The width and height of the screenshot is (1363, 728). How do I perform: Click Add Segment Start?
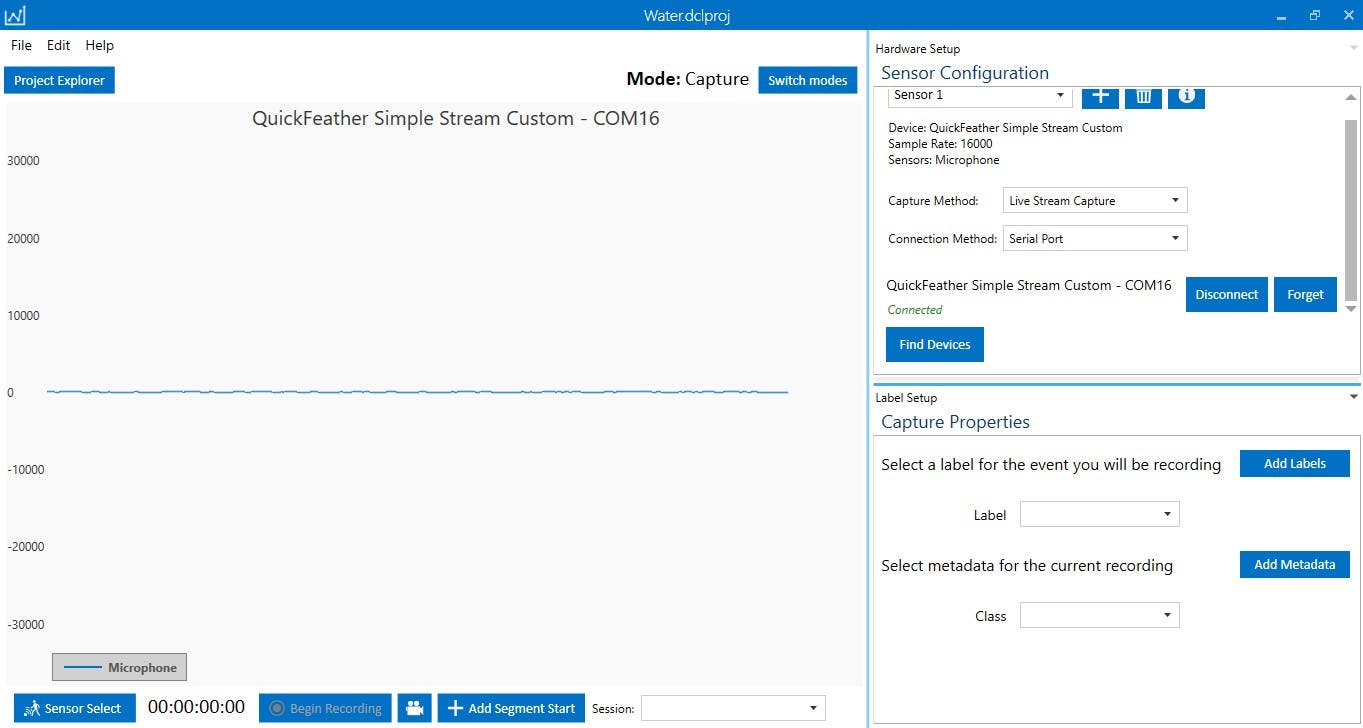pos(511,708)
